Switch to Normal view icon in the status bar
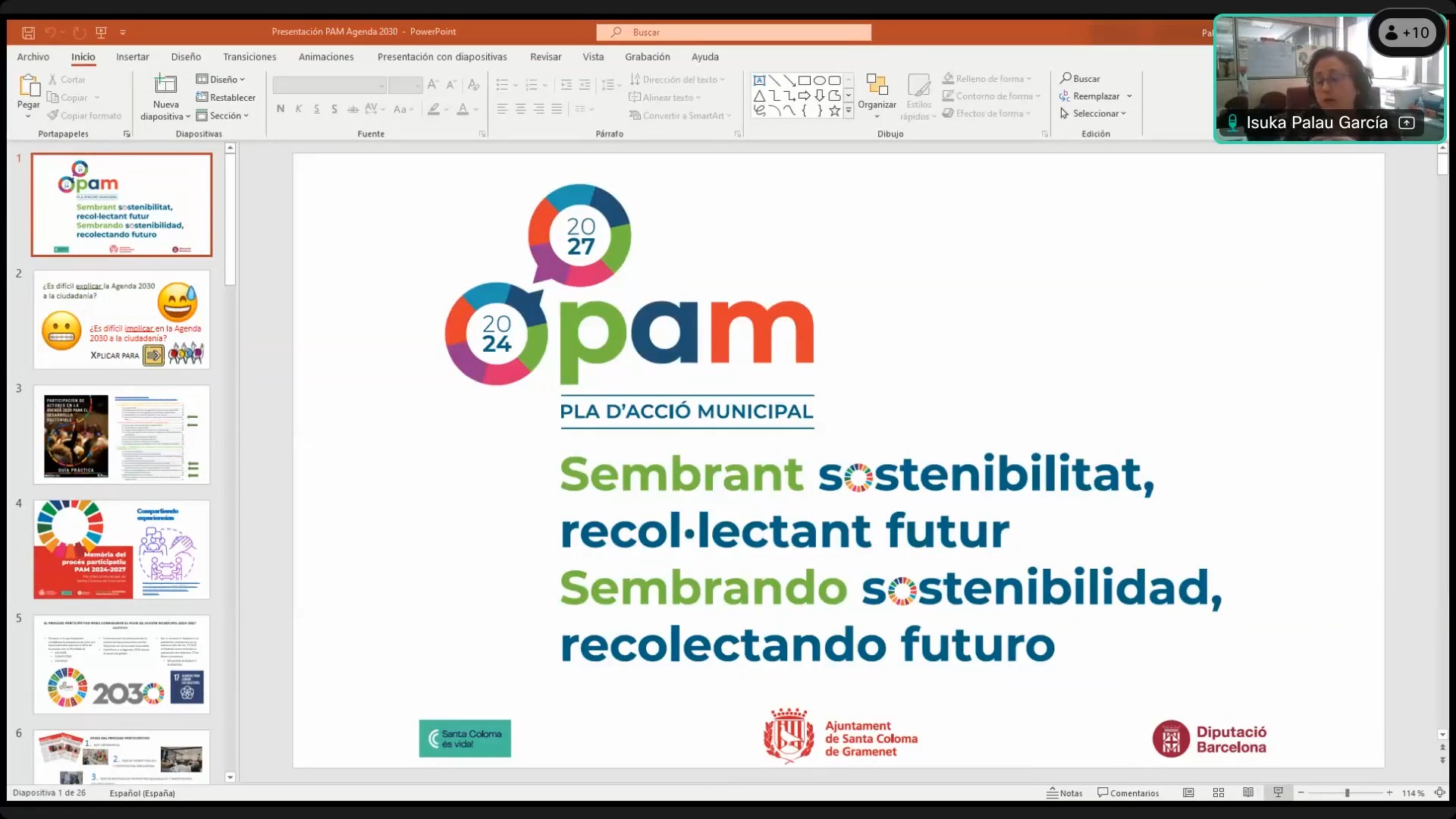This screenshot has height=819, width=1456. coord(1188,793)
